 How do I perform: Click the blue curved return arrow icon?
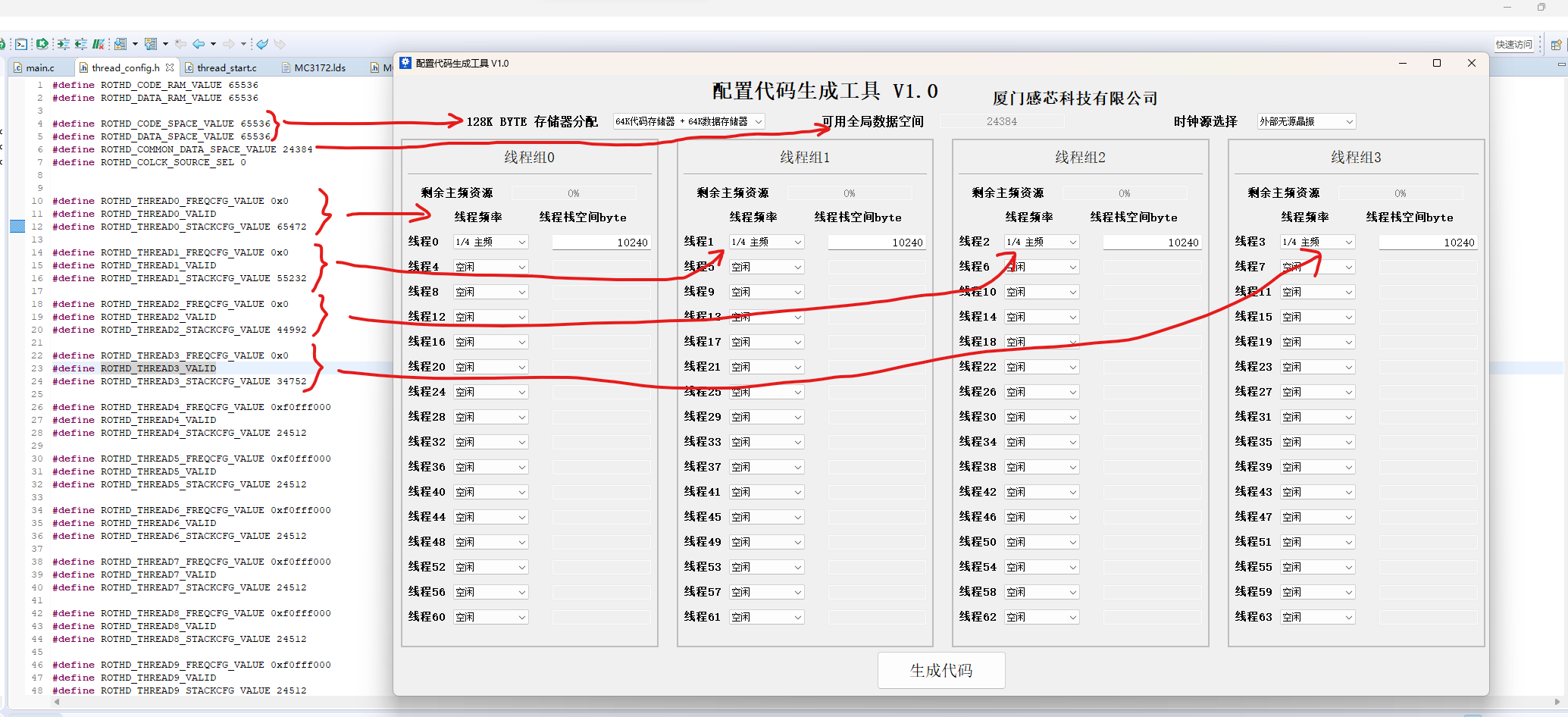pos(262,44)
